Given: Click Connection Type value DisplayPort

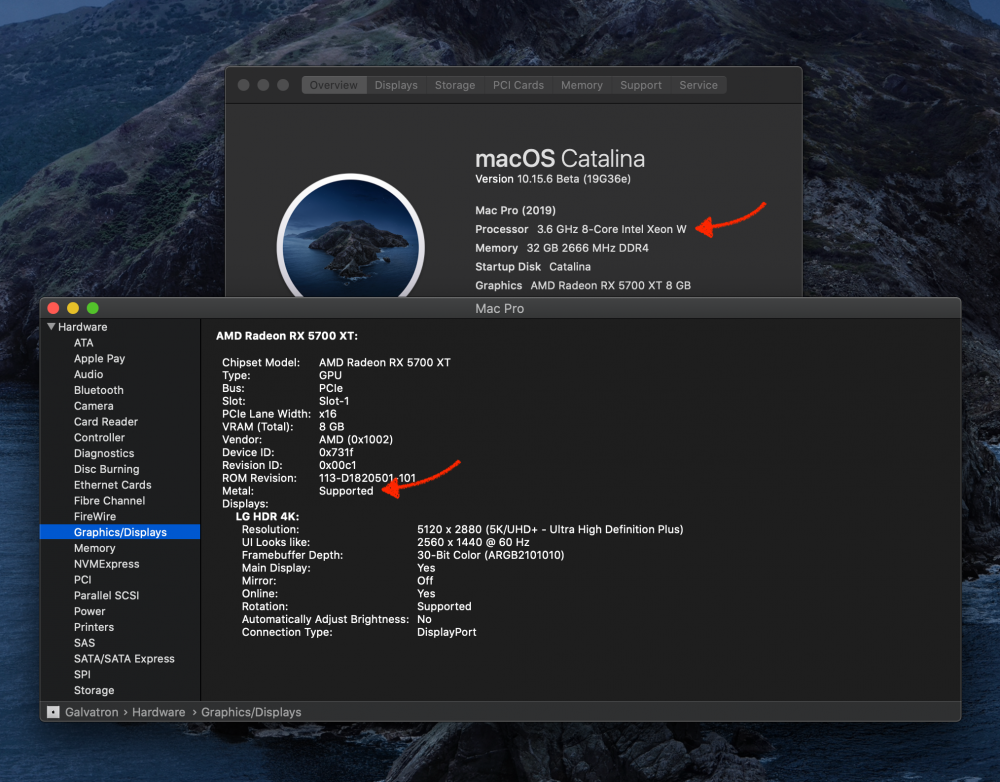Looking at the screenshot, I should point(446,632).
